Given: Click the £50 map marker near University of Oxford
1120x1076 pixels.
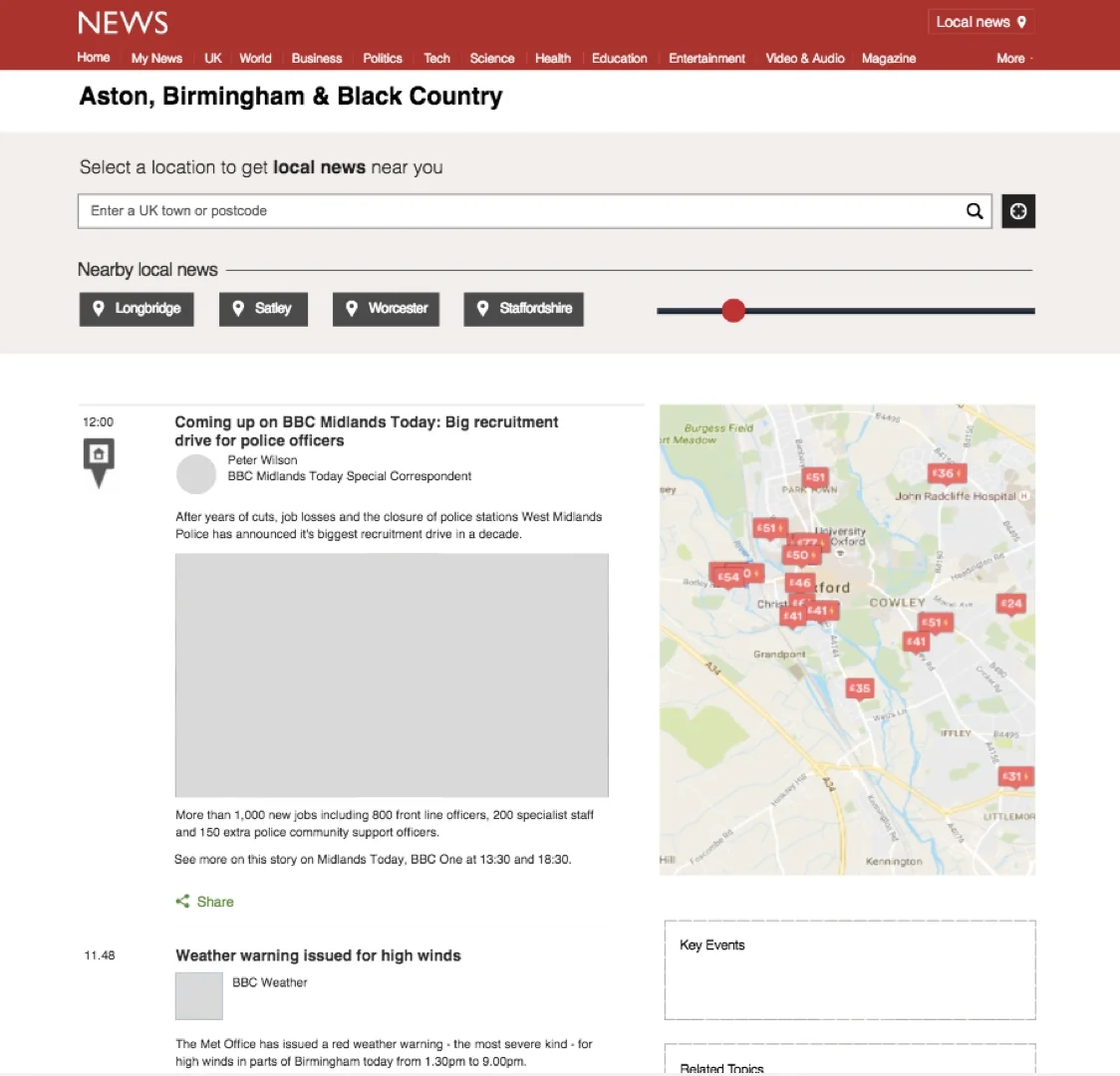Looking at the screenshot, I should (x=800, y=555).
